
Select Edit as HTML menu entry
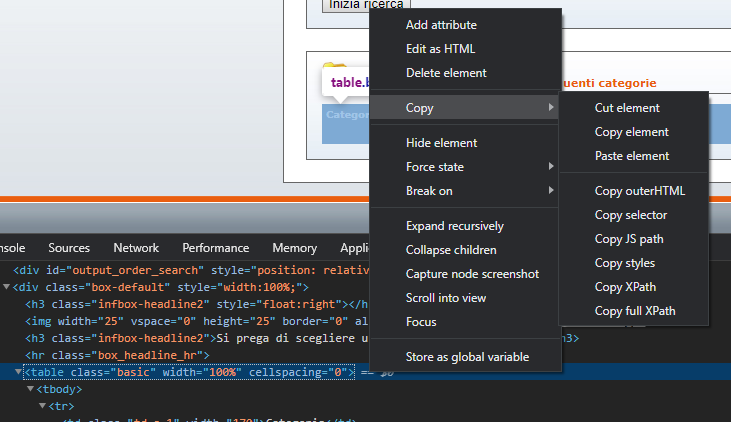(465, 49)
